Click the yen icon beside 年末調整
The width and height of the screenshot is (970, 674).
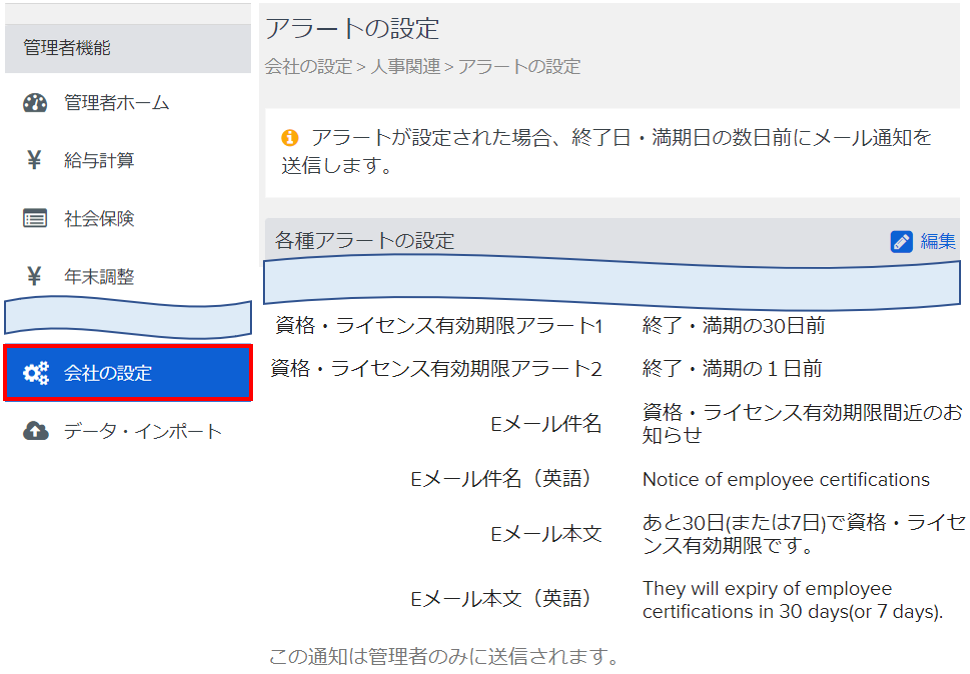[x=35, y=276]
